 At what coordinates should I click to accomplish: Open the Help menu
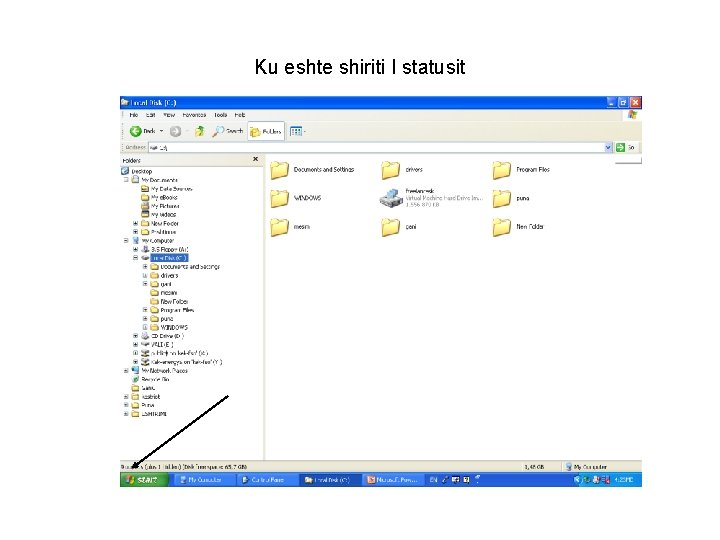240,115
